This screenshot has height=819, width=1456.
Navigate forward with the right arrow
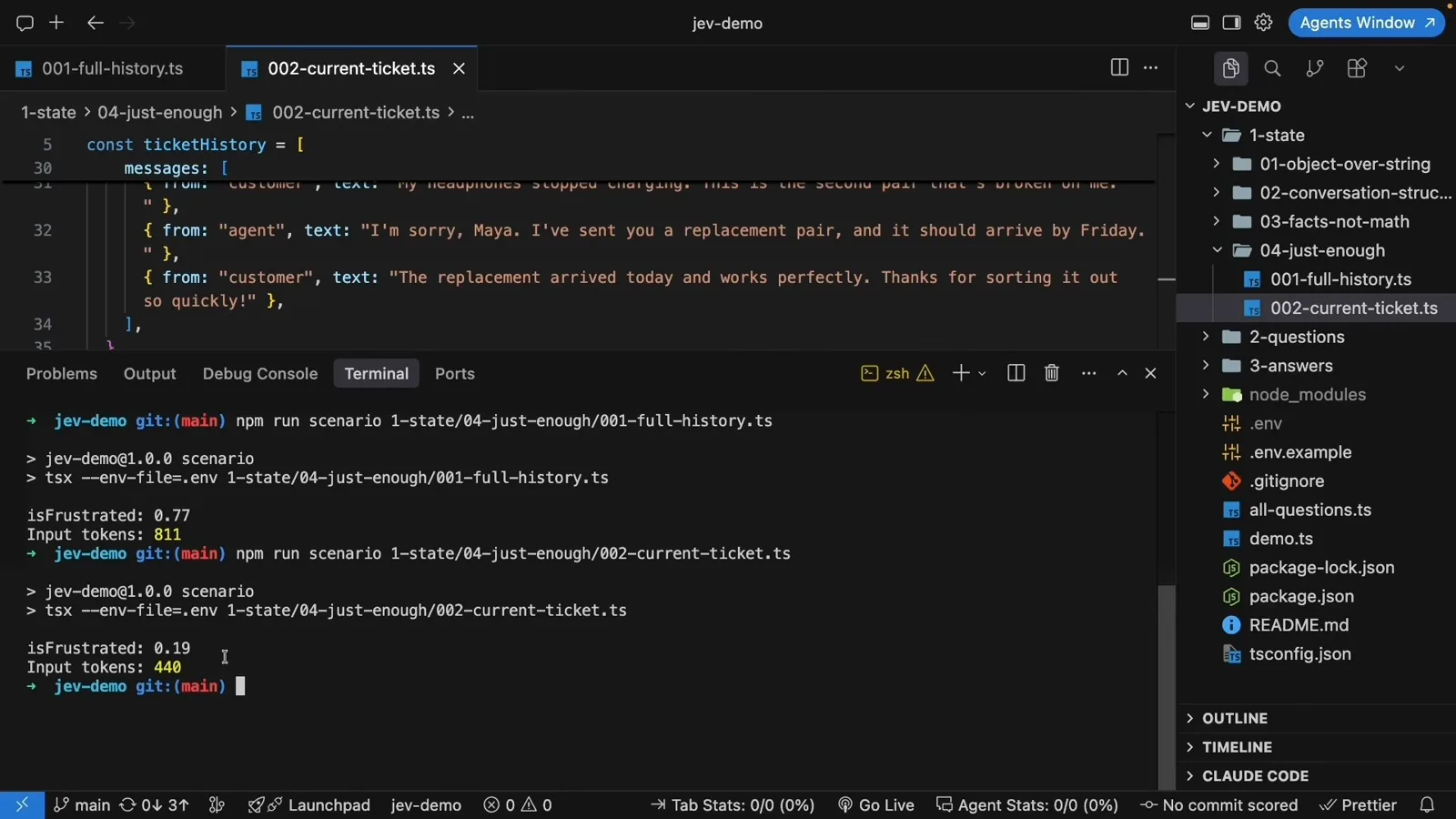pyautogui.click(x=127, y=23)
